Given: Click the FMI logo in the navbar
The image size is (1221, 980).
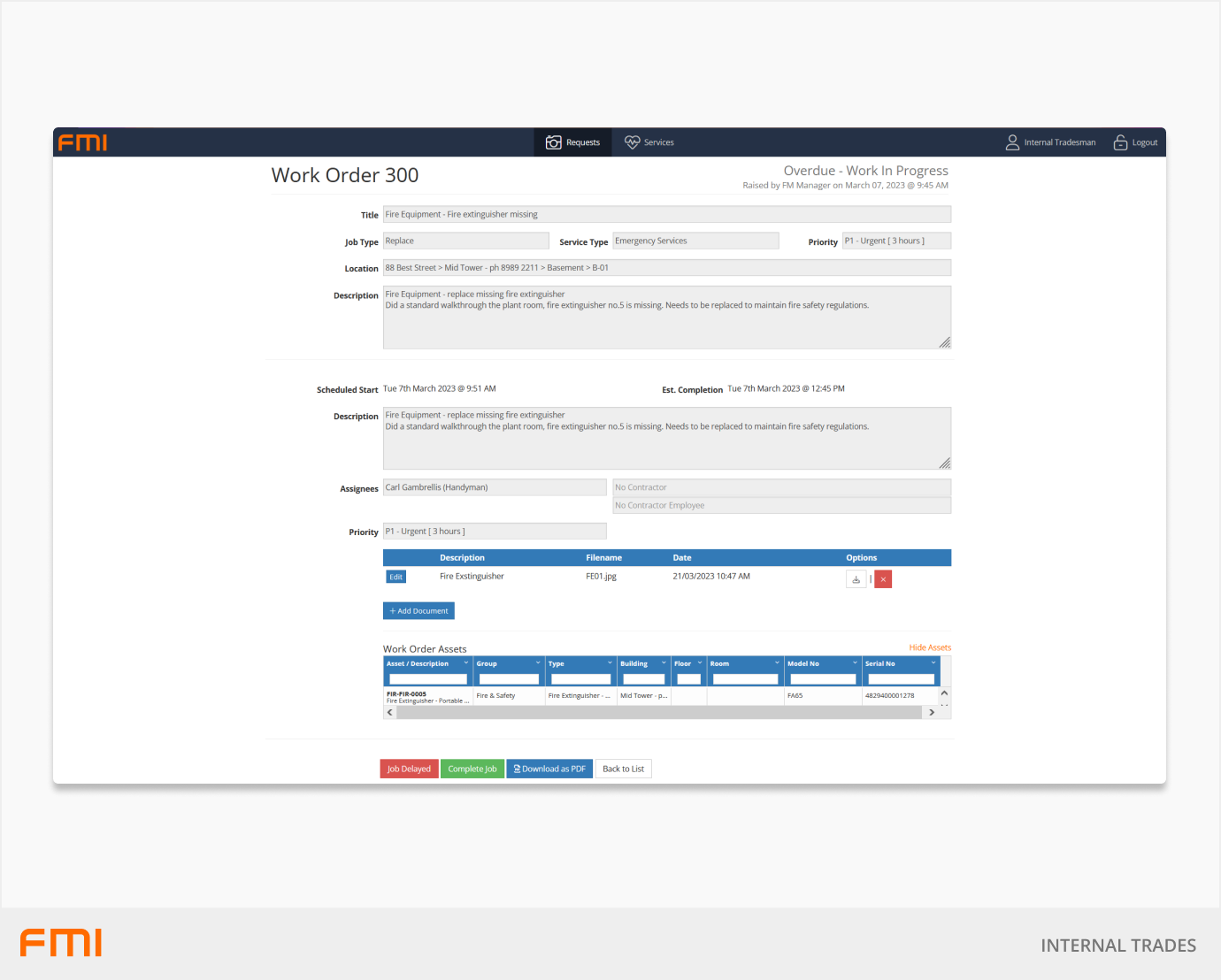Looking at the screenshot, I should [x=82, y=142].
